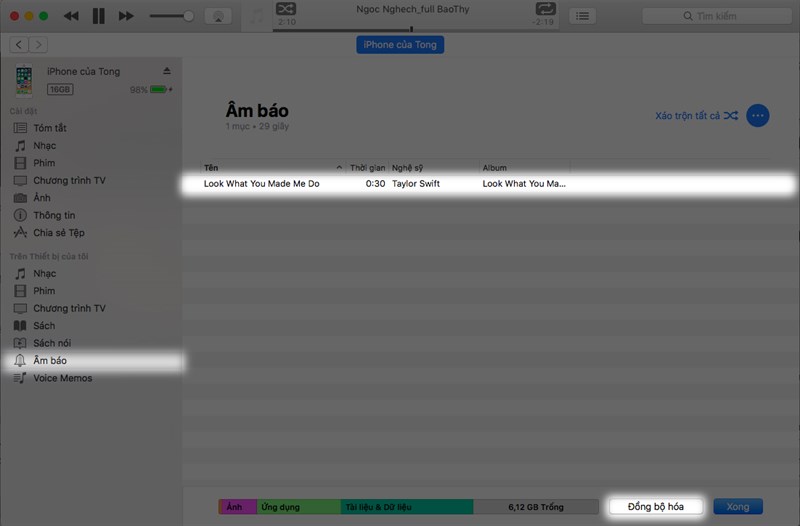The height and width of the screenshot is (526, 800).
Task: Click the 6,12 GB Trống free space segment
Action: point(536,507)
